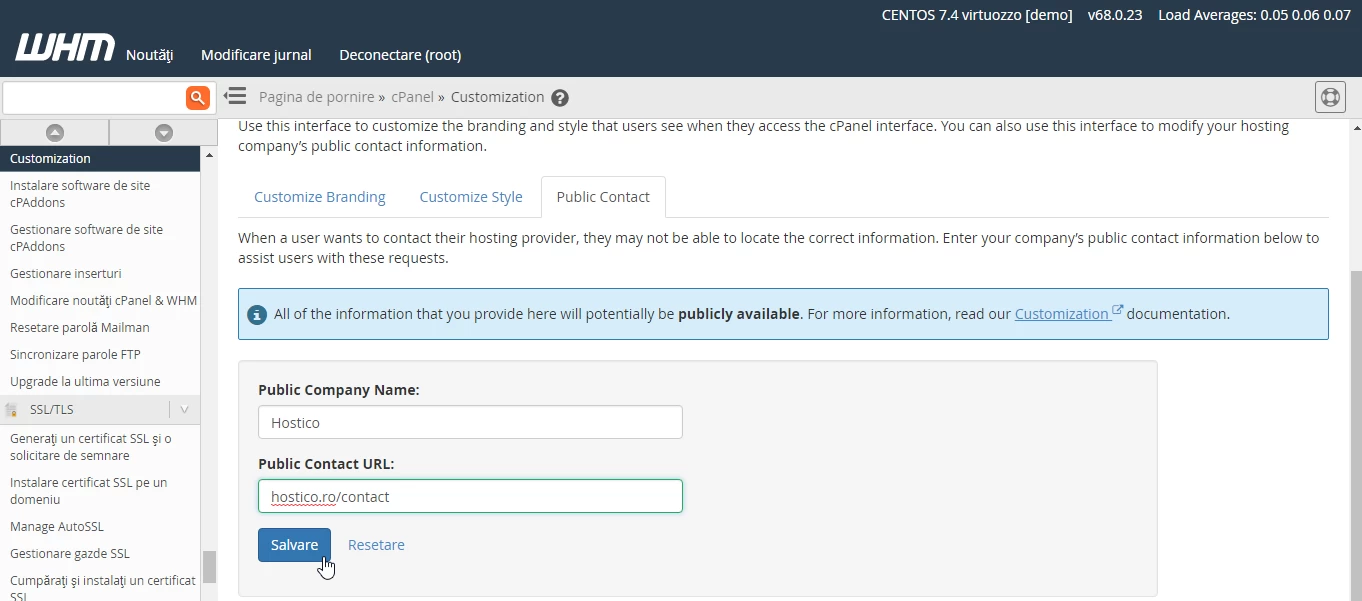The height and width of the screenshot is (601, 1362).
Task: Click the Public Contact URL input field
Action: pos(470,496)
